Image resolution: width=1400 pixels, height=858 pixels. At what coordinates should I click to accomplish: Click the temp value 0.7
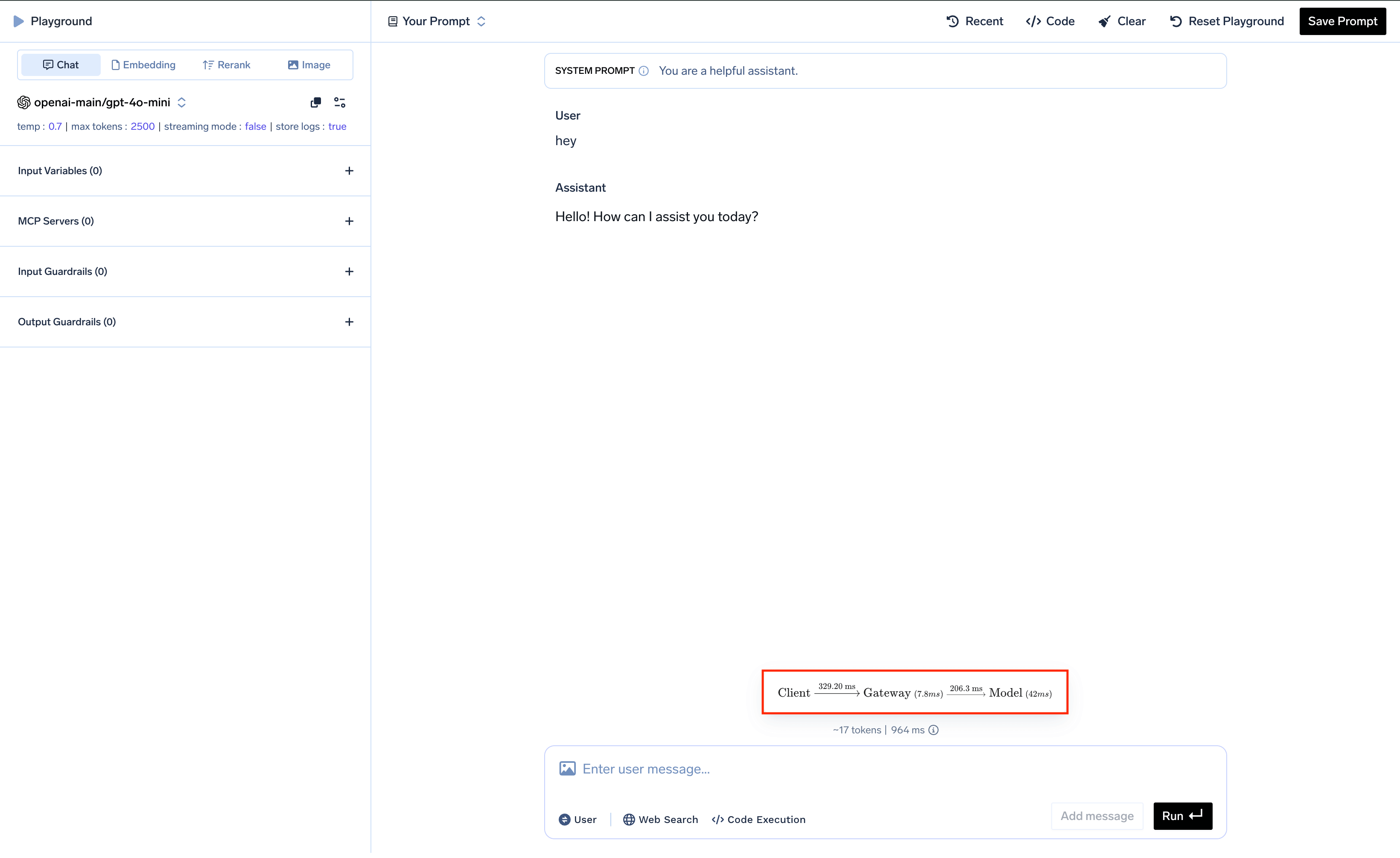coord(55,126)
